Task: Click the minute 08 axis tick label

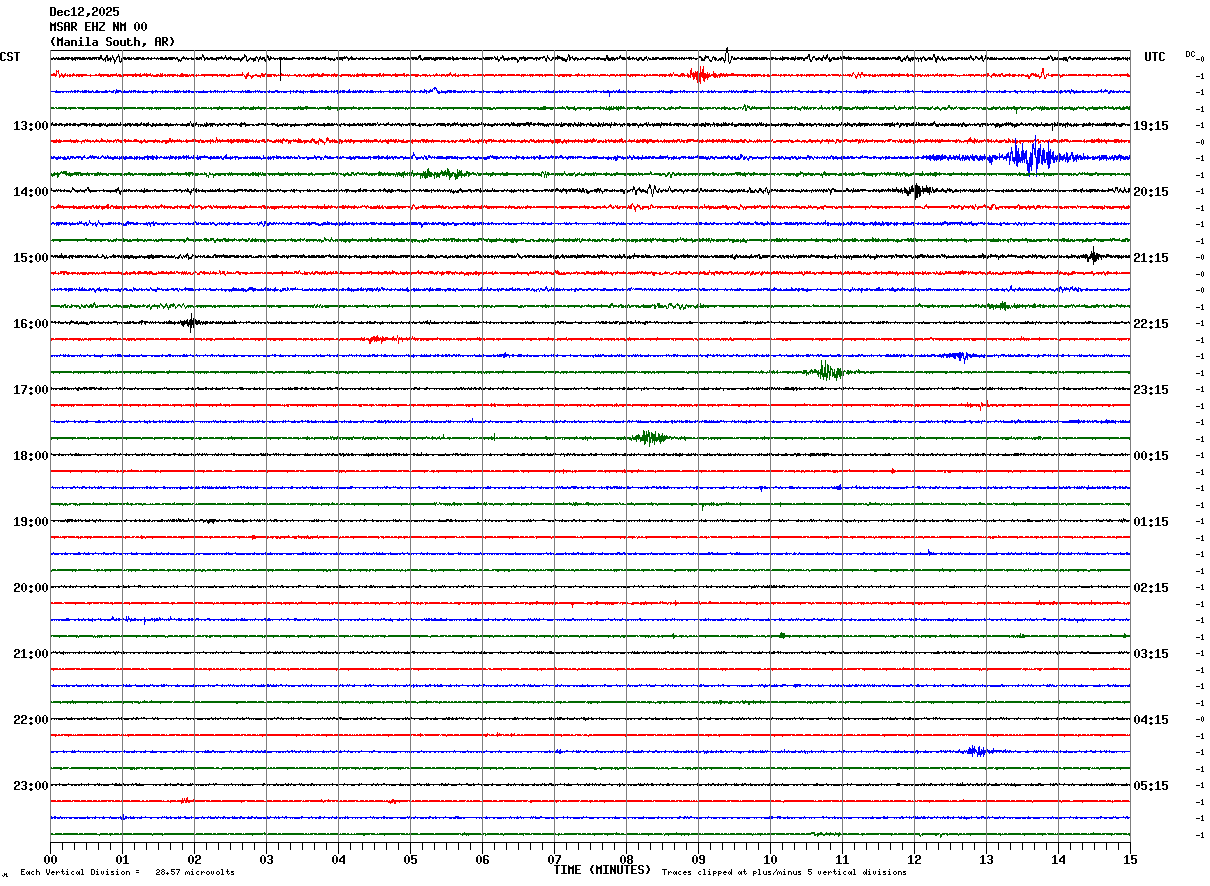Action: tap(626, 859)
